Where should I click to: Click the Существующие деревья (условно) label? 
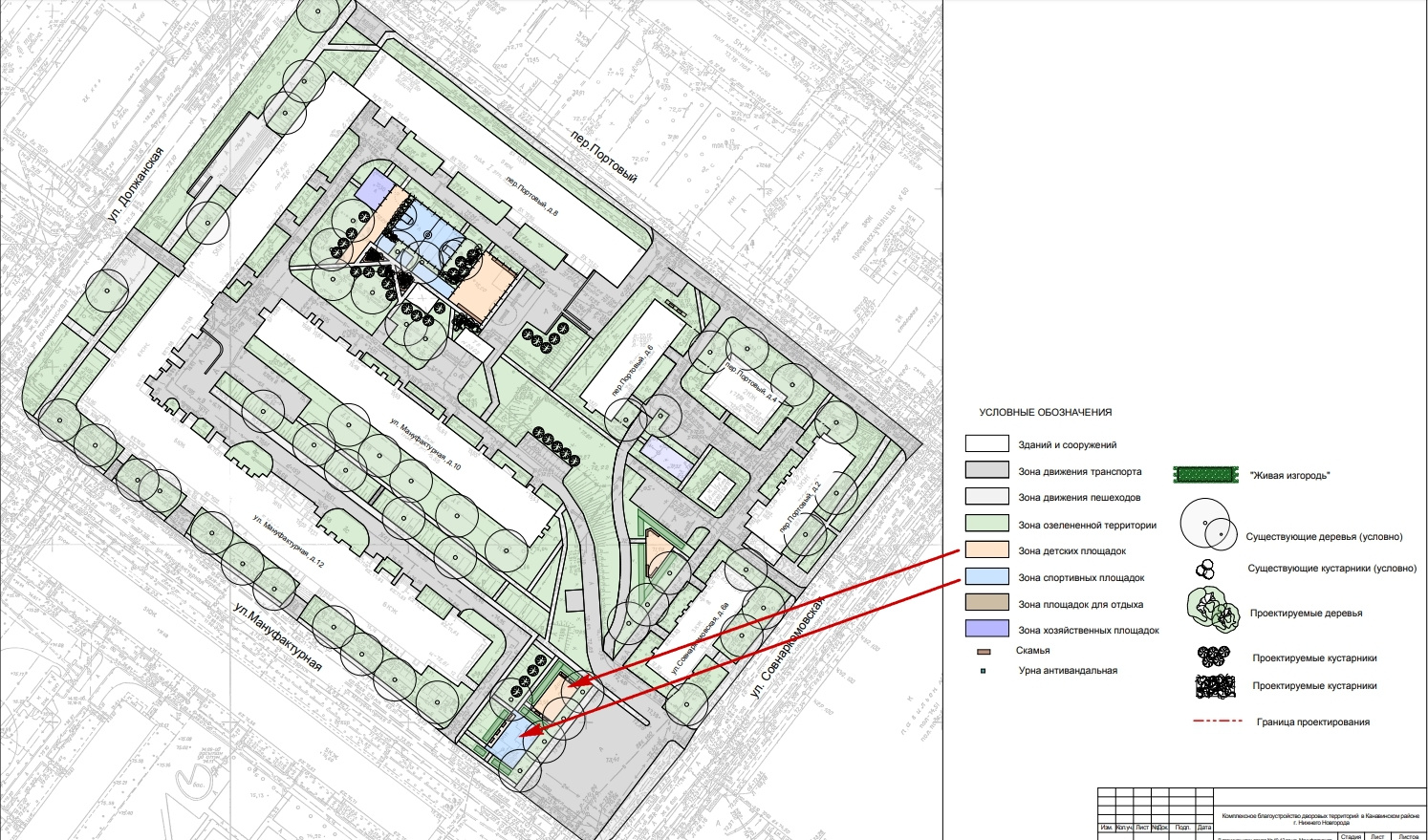coord(1324,537)
